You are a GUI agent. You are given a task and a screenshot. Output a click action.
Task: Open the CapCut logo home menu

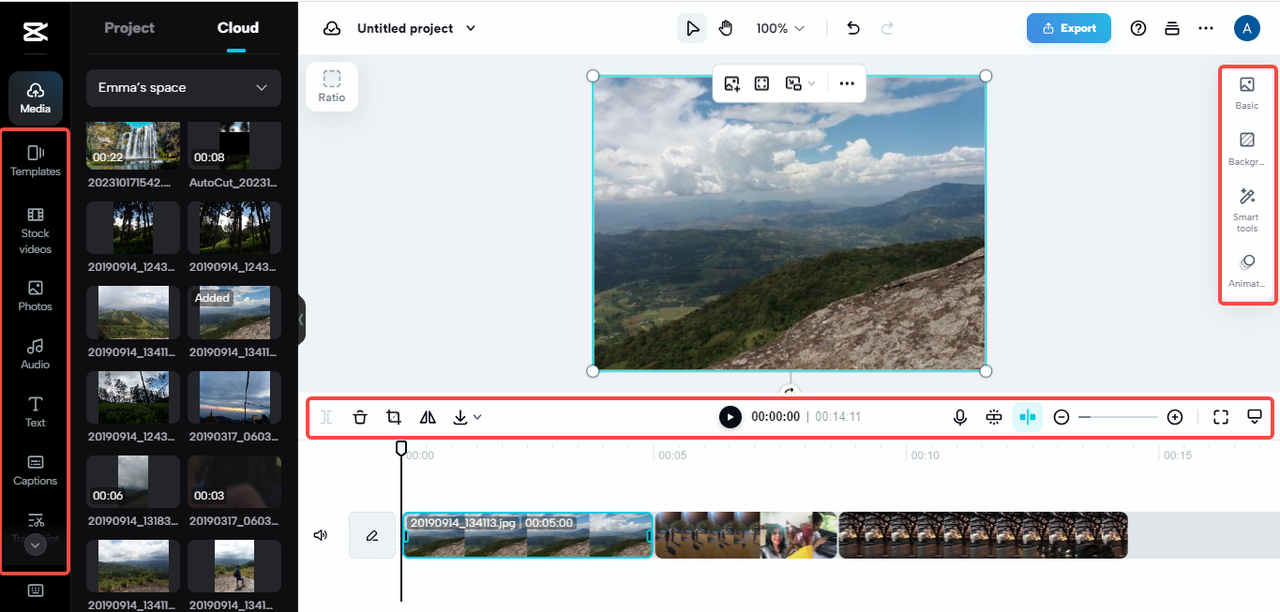click(x=35, y=33)
